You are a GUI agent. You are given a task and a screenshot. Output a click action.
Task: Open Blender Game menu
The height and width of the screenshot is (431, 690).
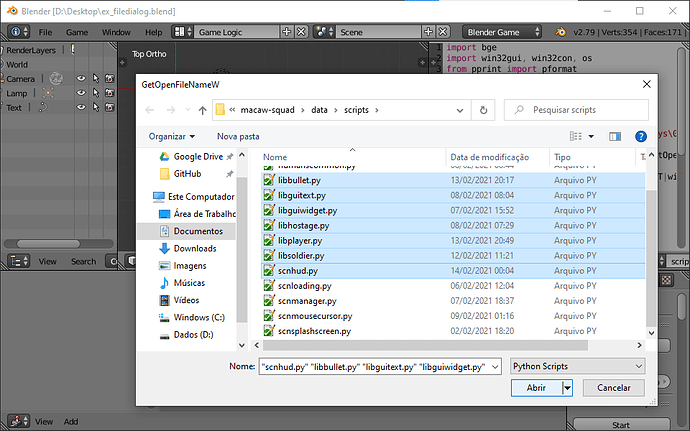coord(77,32)
